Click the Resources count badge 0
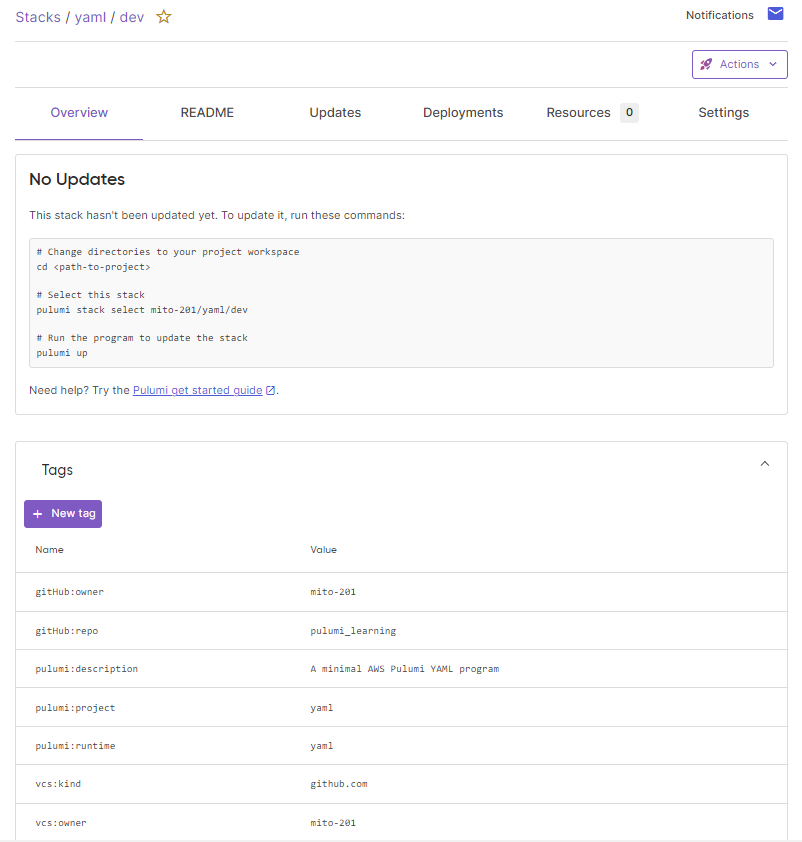802x842 pixels. click(x=629, y=113)
